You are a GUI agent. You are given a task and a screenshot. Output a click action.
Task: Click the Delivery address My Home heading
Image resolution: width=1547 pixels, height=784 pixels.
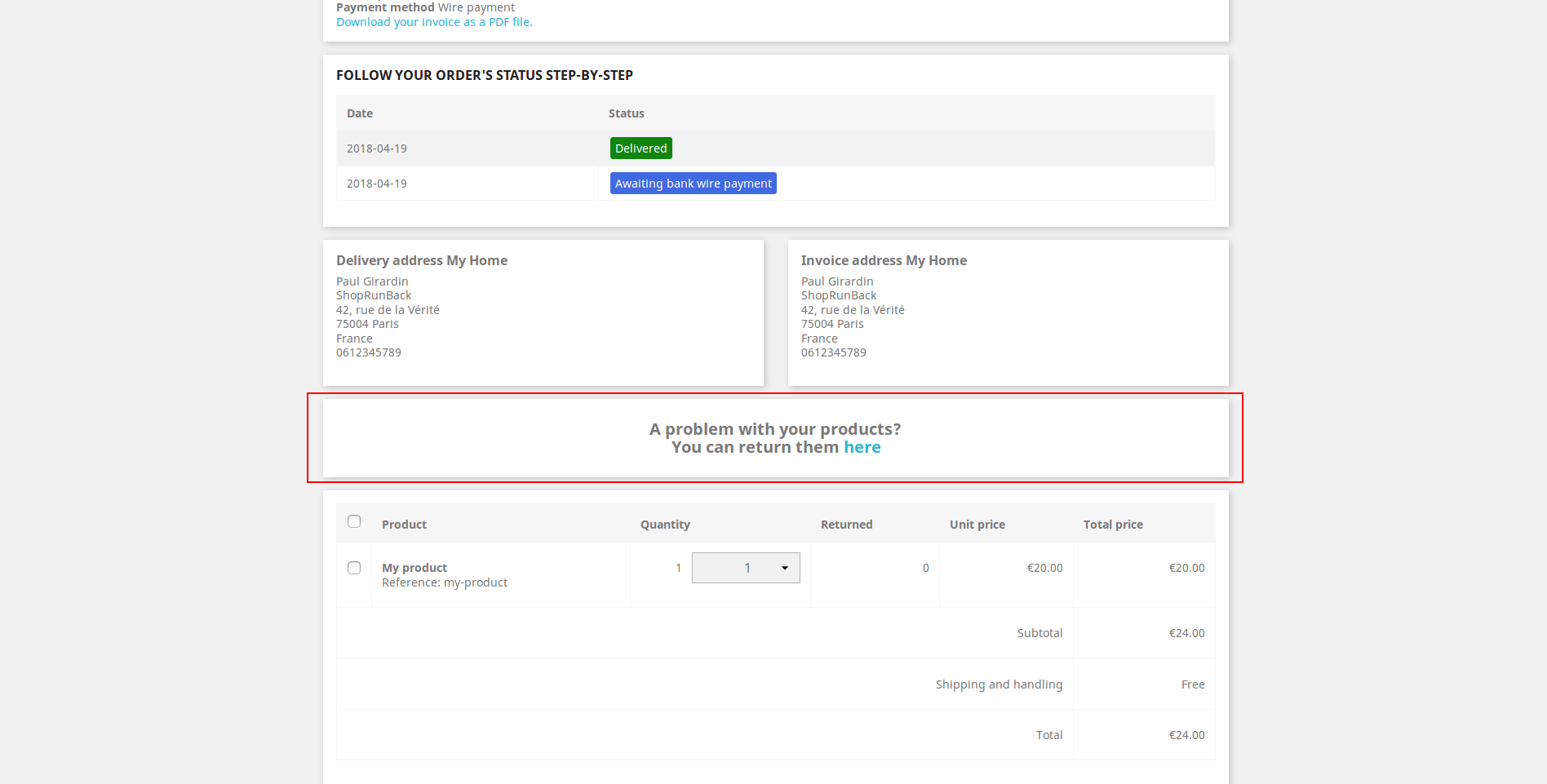[x=422, y=260]
